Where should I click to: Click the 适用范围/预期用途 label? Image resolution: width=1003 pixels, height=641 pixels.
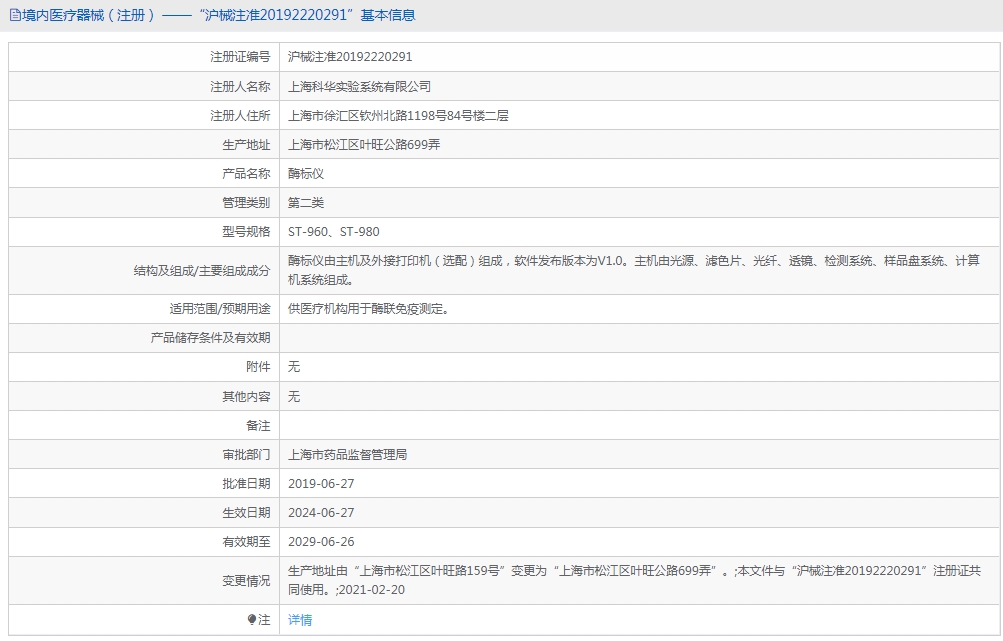coord(220,309)
